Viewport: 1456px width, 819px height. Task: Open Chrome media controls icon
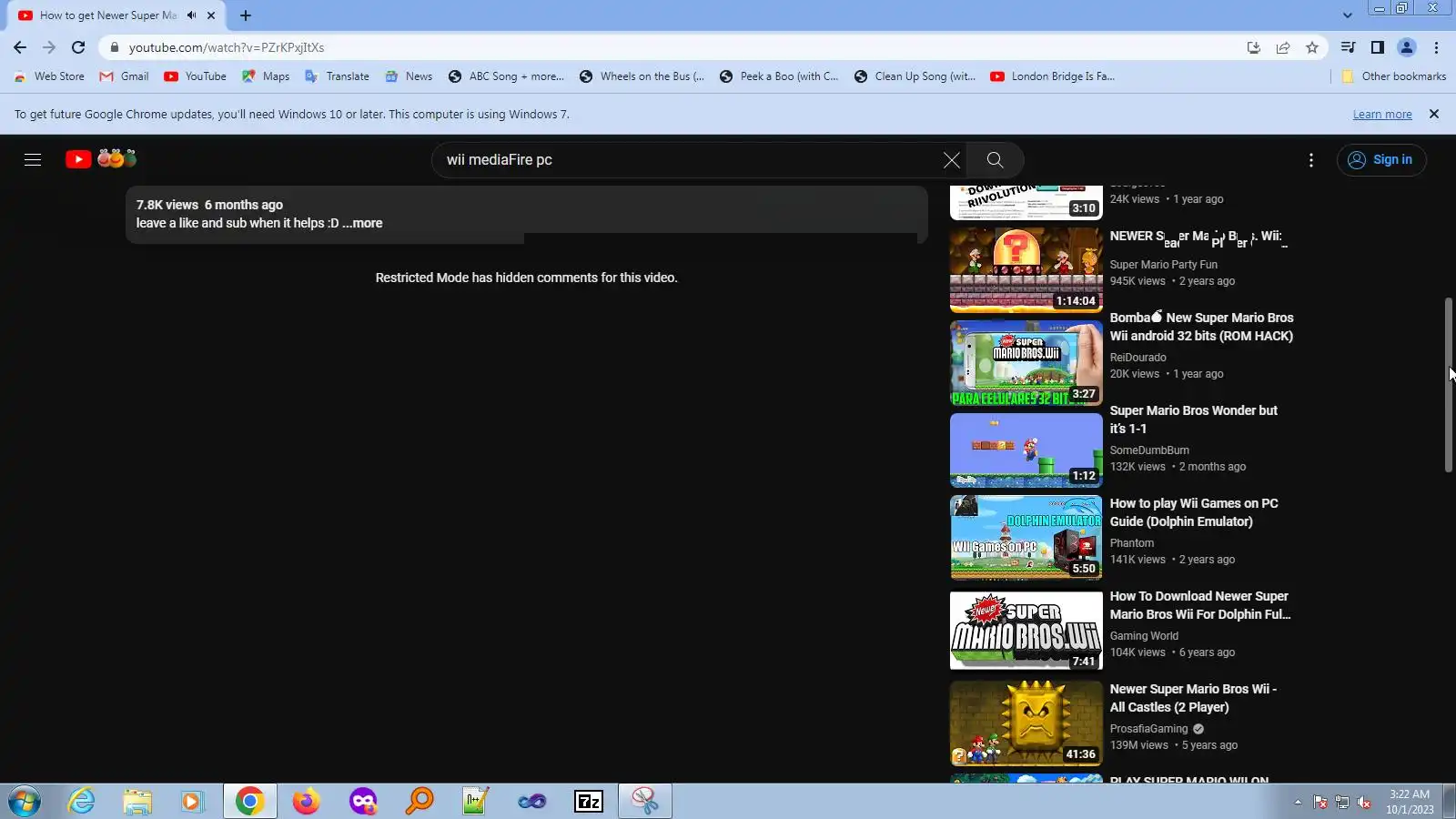coord(1349,47)
